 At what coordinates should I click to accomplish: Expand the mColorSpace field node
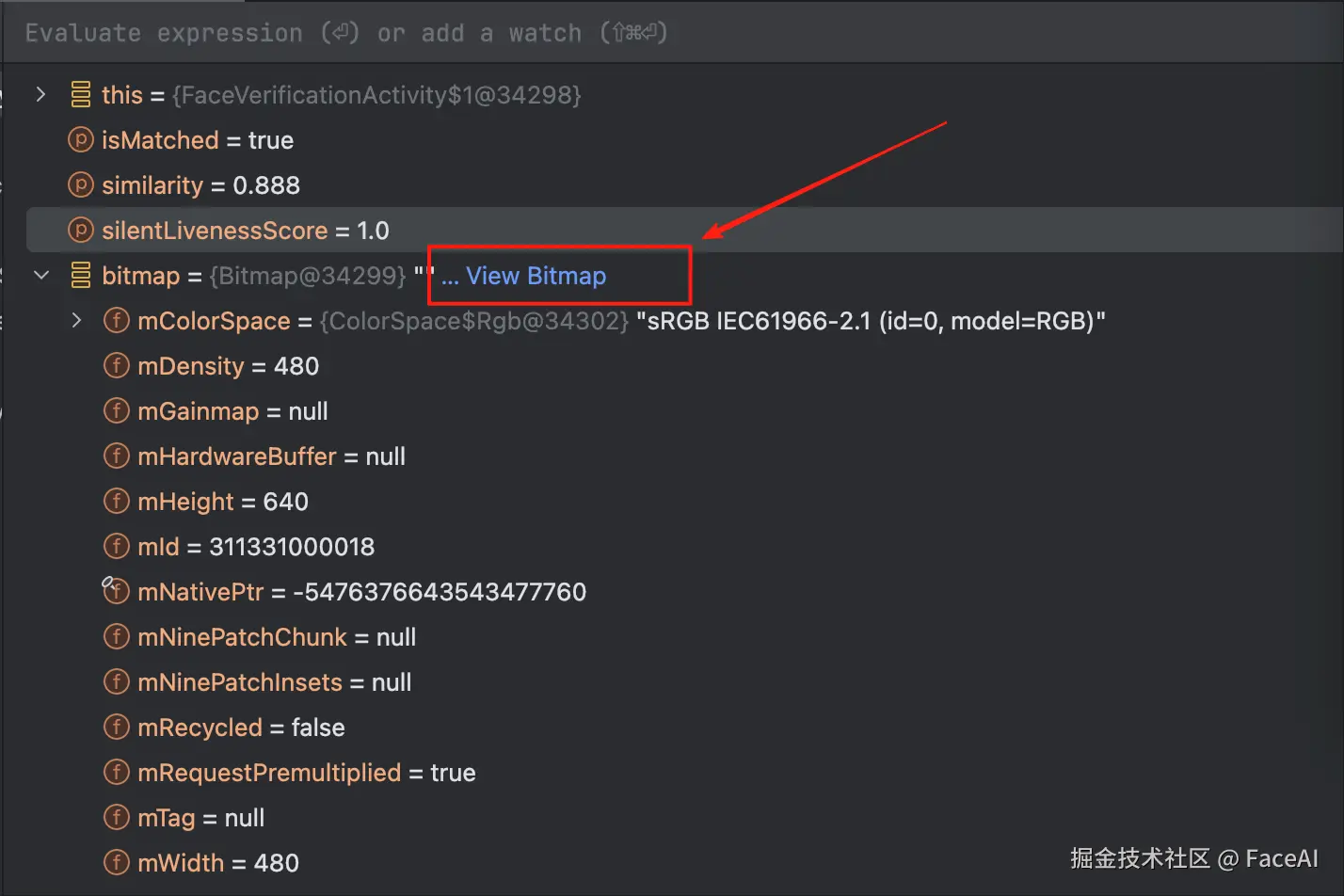pyautogui.click(x=76, y=321)
